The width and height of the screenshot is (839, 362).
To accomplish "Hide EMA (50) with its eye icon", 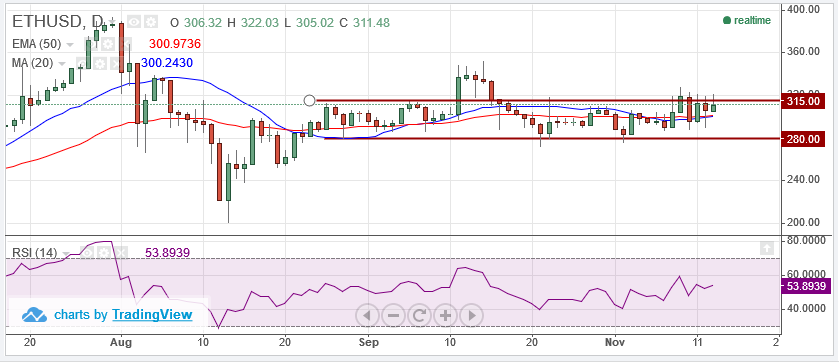I will coord(91,44).
